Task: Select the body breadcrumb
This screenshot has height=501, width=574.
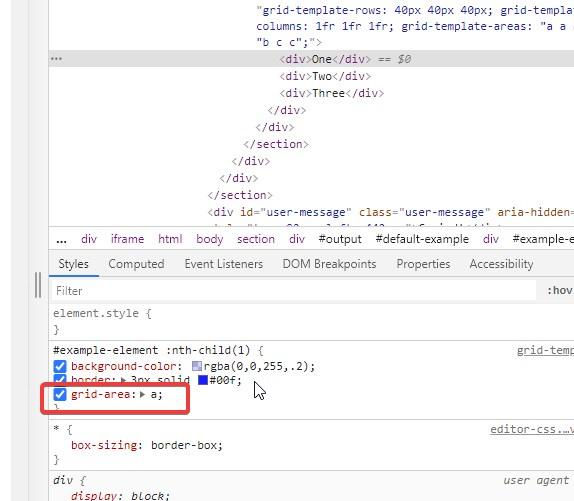Action: (209, 239)
